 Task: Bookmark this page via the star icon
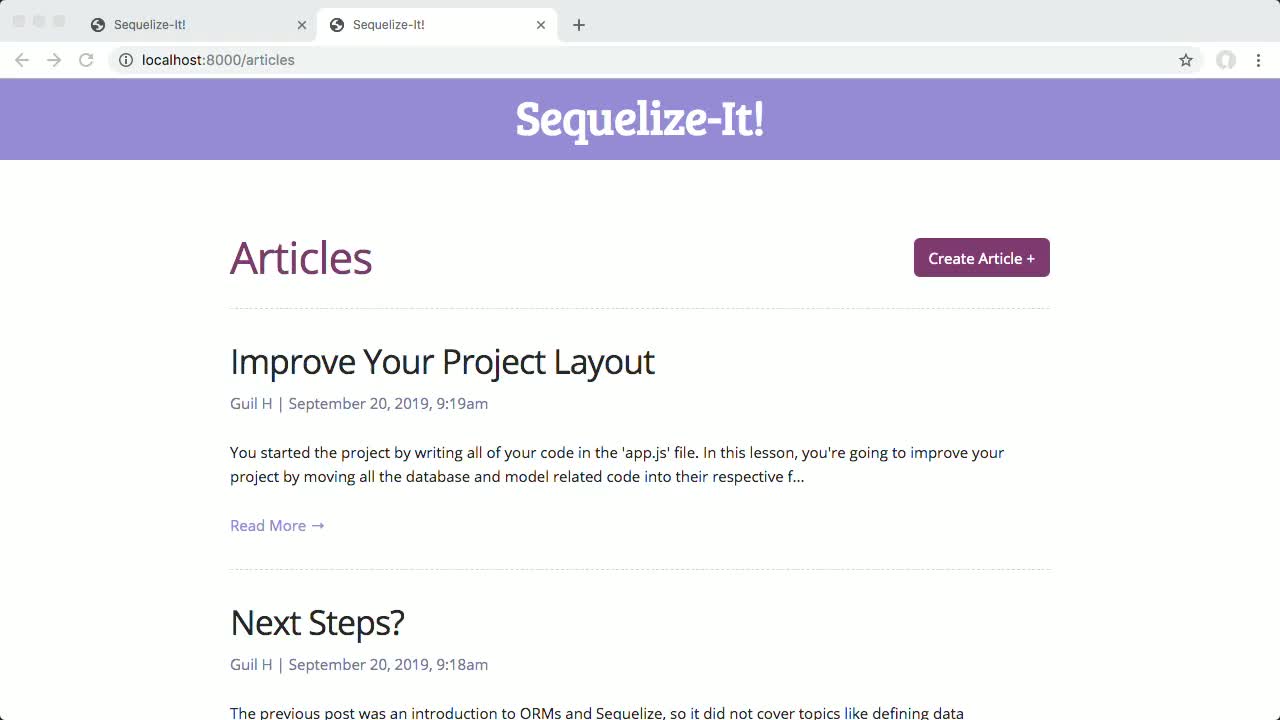click(x=1185, y=60)
